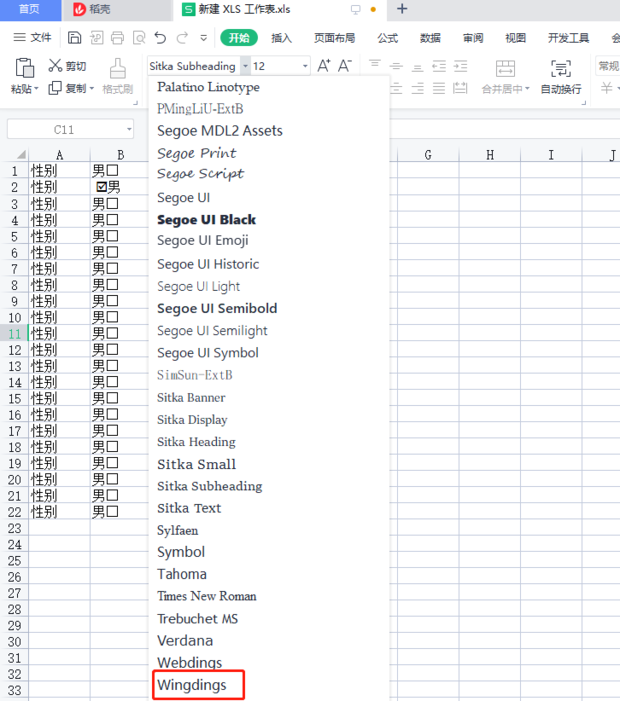Select the Format Painter 格式刷

tap(118, 76)
